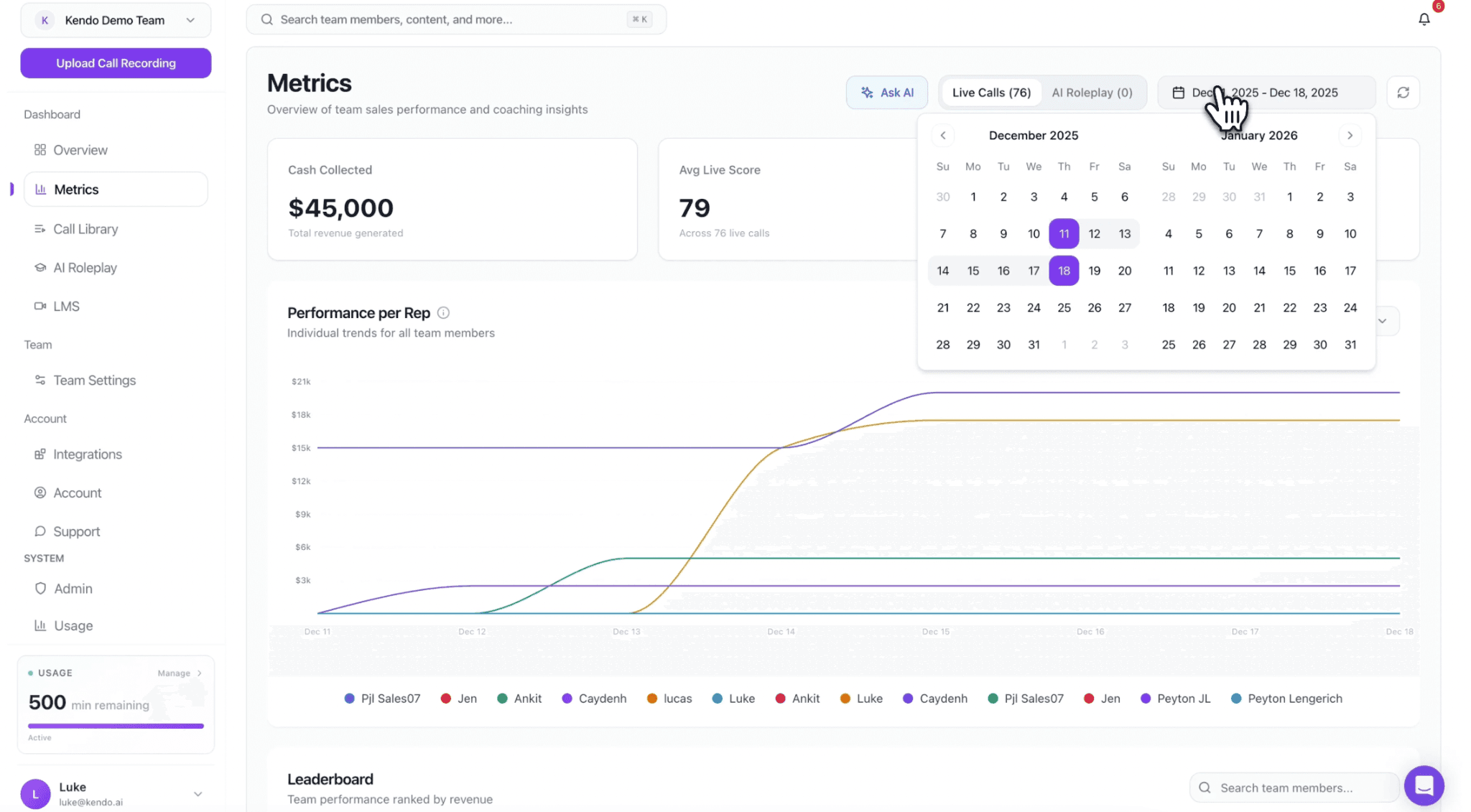Open the Integrations page
The height and width of the screenshot is (812, 1471).
coord(88,454)
